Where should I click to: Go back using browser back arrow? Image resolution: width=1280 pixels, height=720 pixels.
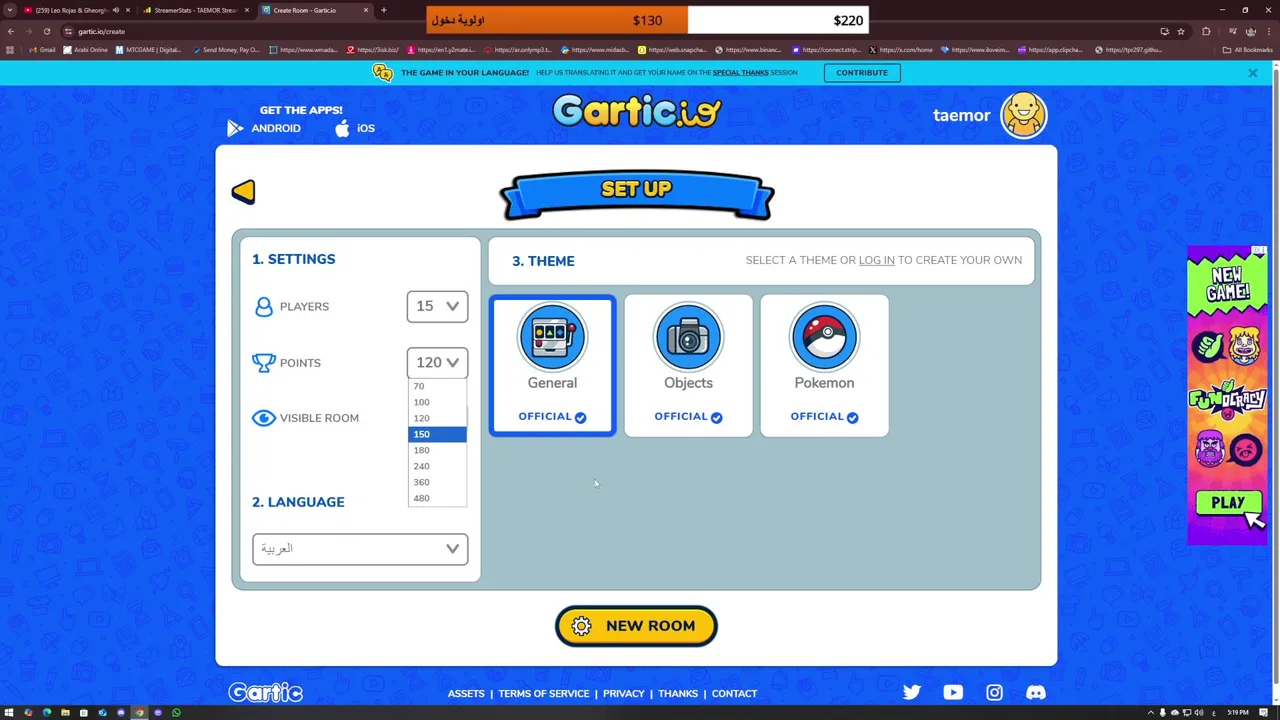tap(11, 31)
